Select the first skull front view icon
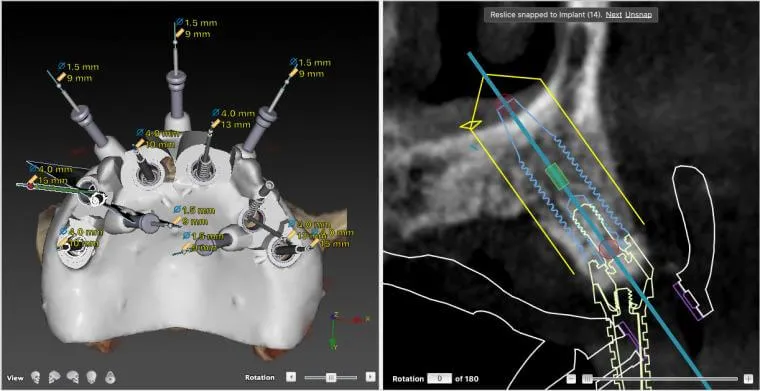Viewport: 760px width, 391px height. (35, 377)
